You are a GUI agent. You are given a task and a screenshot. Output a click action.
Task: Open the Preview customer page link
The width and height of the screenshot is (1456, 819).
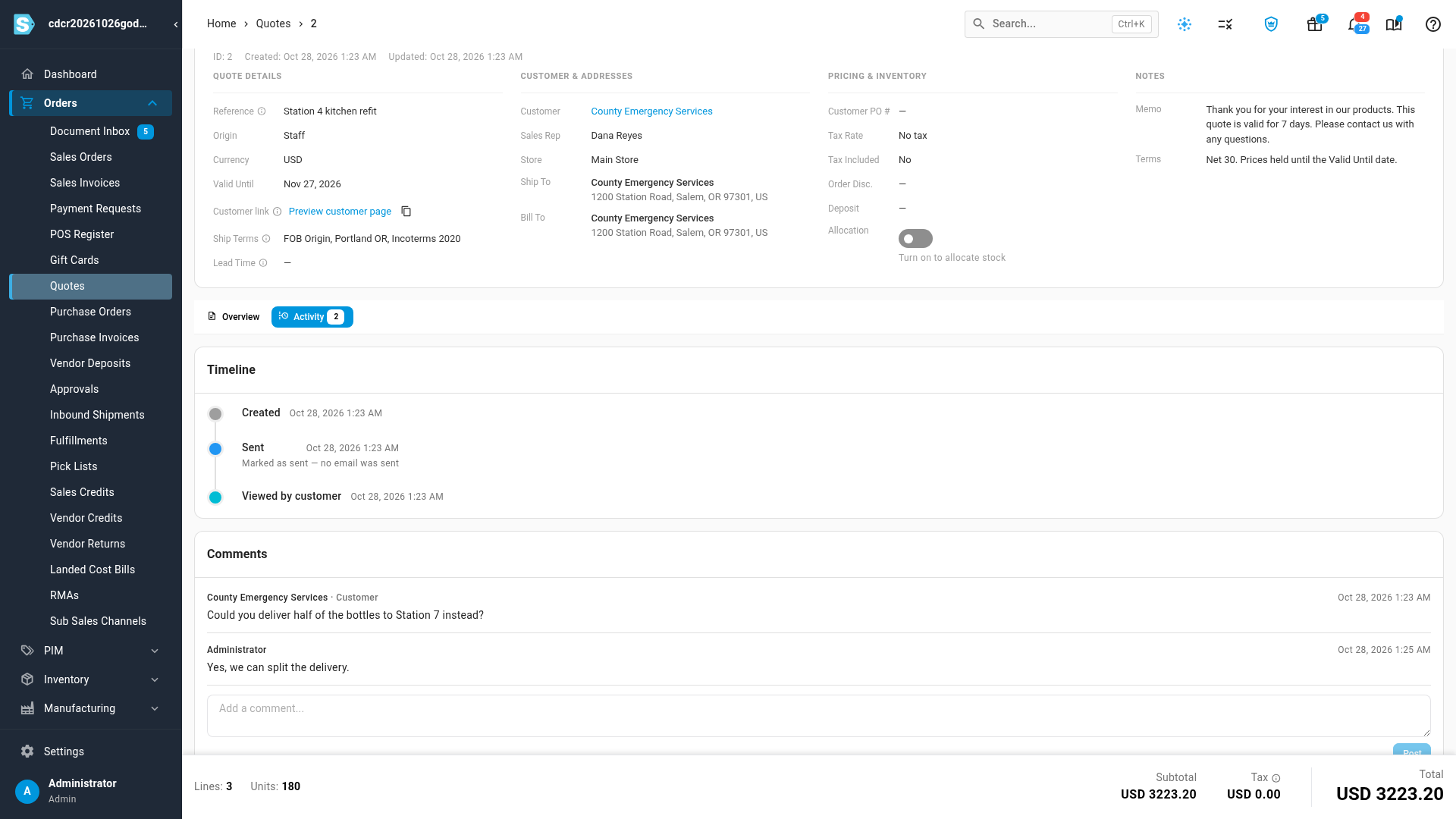(340, 212)
